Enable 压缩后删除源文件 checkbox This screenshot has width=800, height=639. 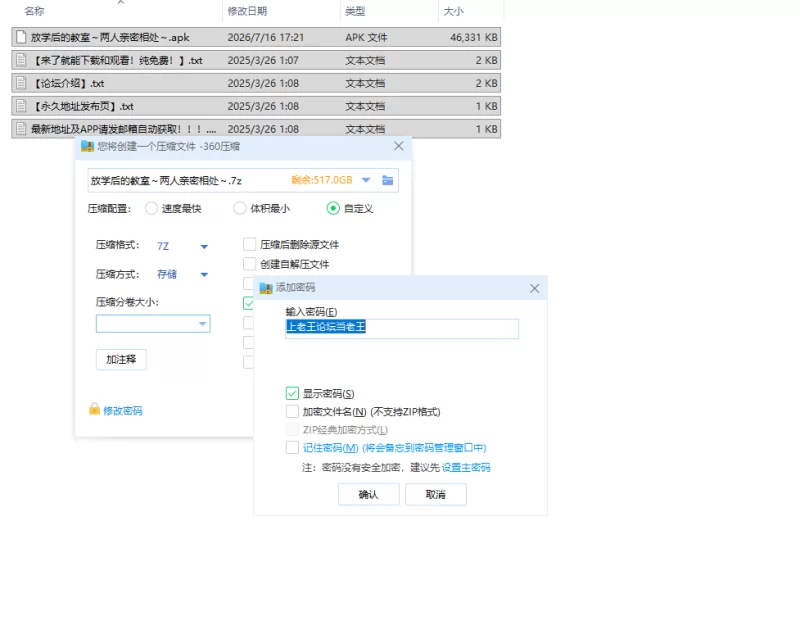tap(249, 244)
